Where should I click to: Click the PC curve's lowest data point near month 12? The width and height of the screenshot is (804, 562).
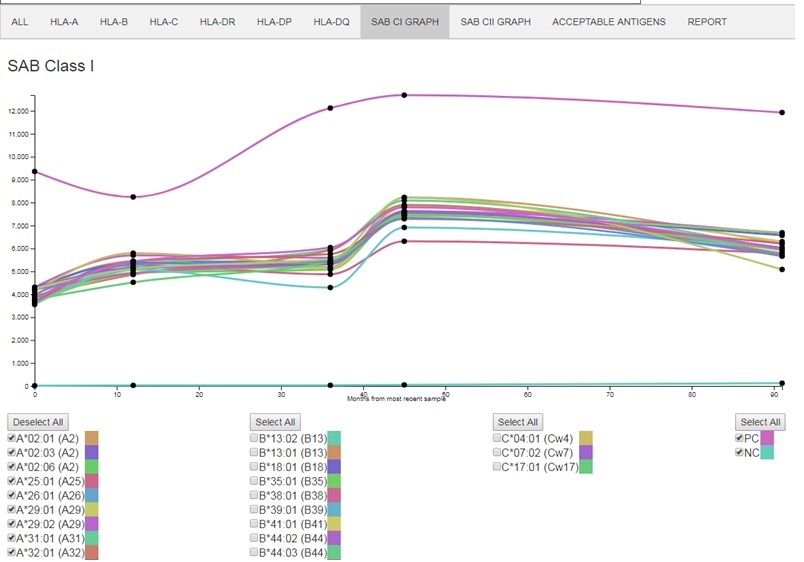(x=133, y=197)
